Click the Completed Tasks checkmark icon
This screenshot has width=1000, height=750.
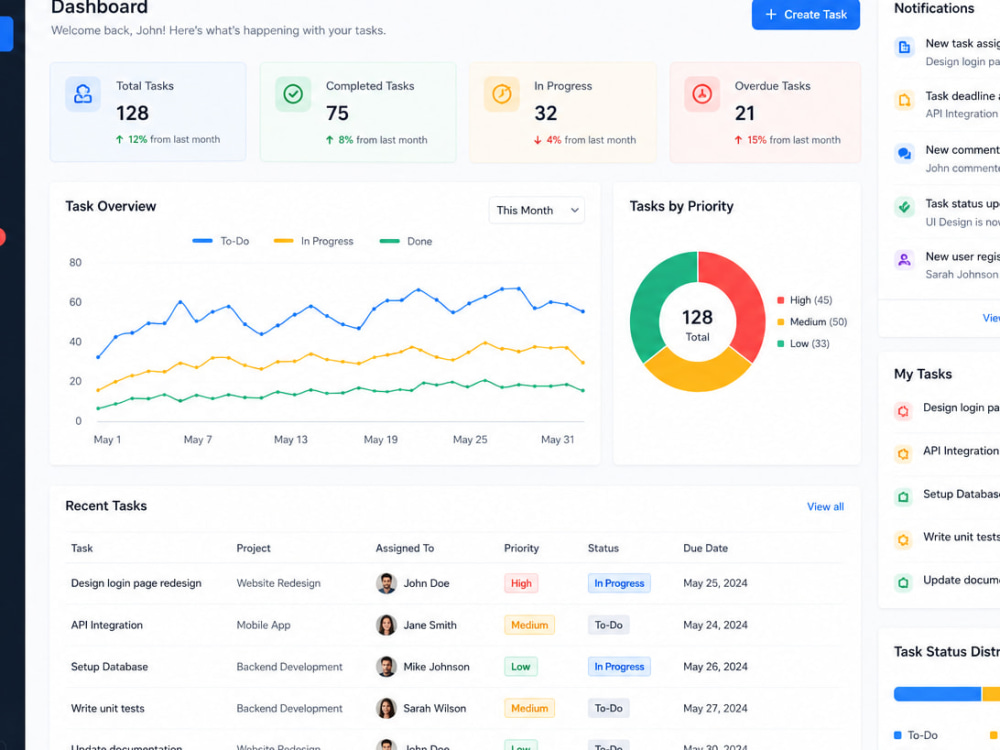pos(293,94)
